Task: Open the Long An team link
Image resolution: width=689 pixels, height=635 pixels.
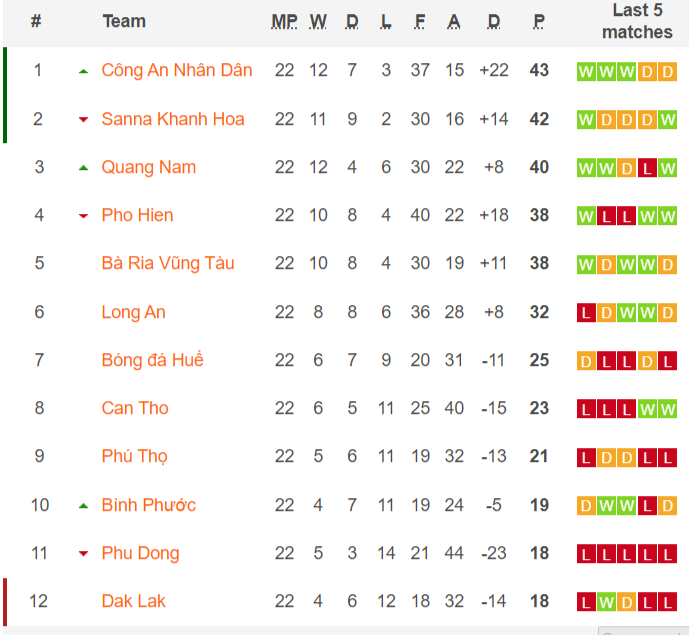Action: 133,312
